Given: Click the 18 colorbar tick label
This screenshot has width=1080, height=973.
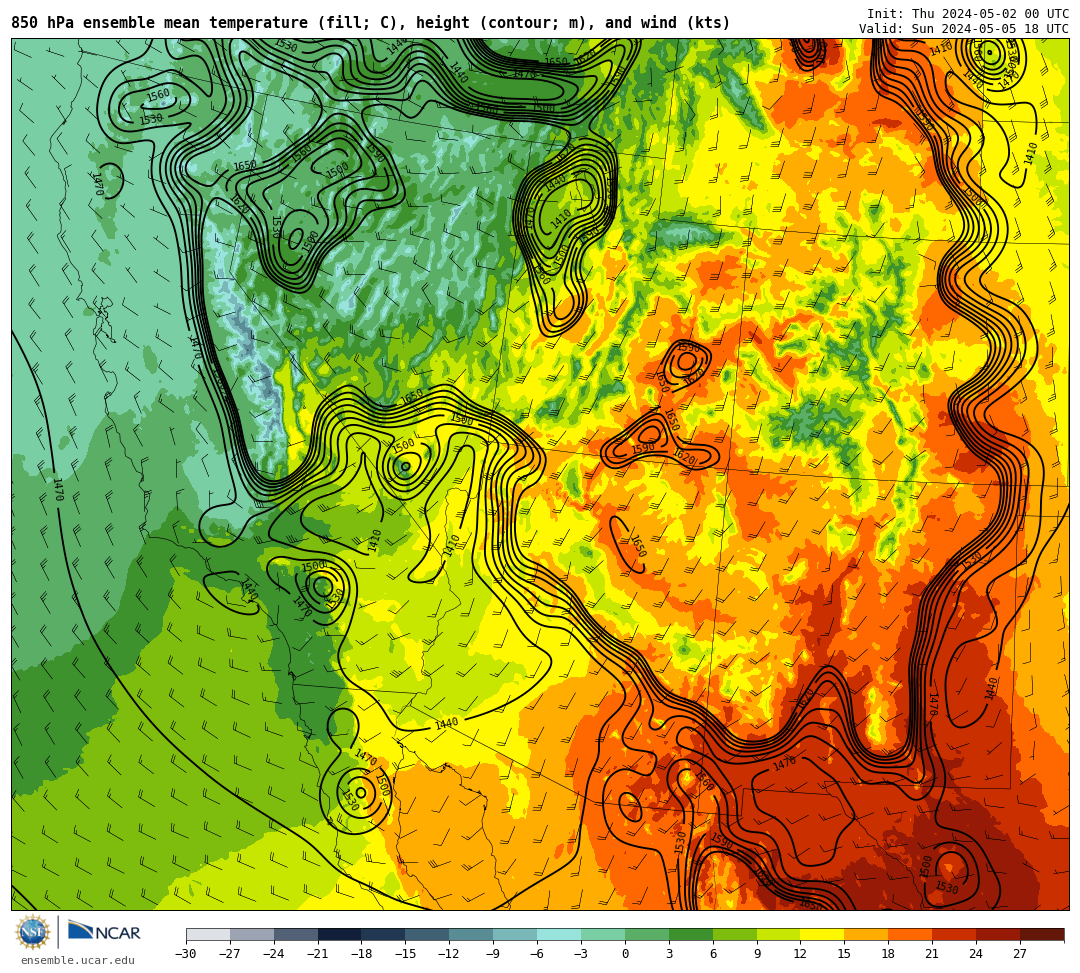Looking at the screenshot, I should pyautogui.click(x=889, y=954).
